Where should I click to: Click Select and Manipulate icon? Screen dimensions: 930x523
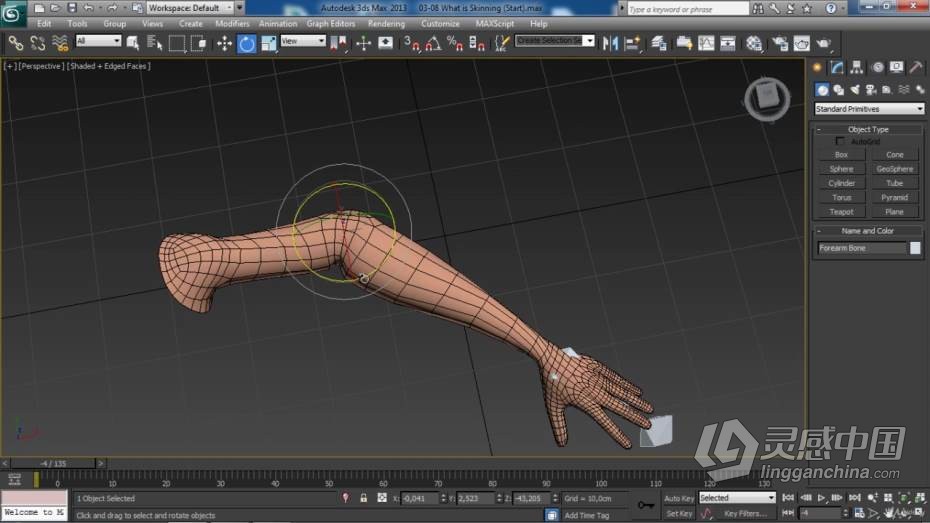tap(363, 43)
